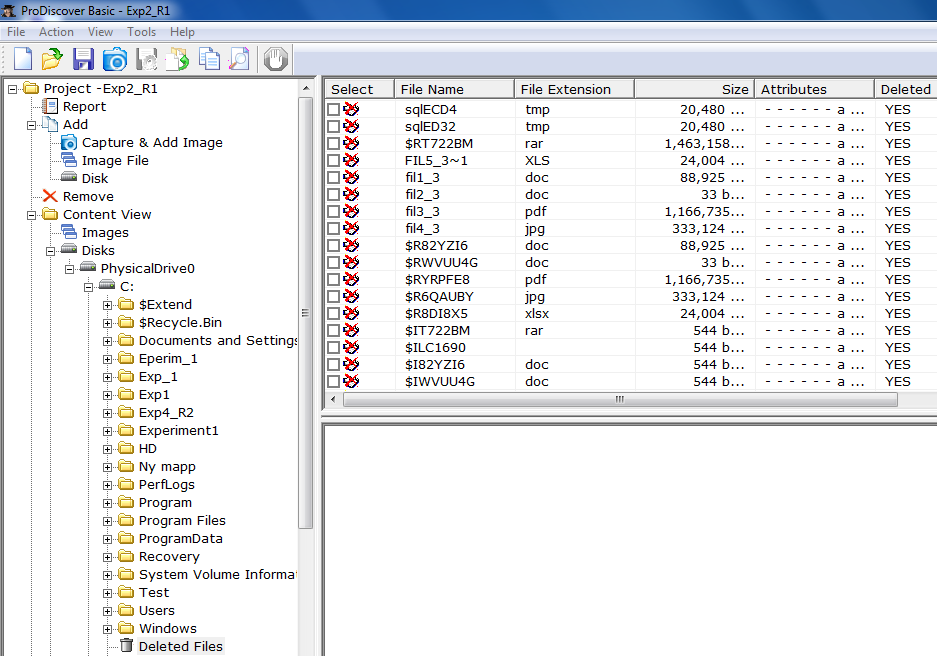
Task: Open the View menu
Action: [100, 32]
